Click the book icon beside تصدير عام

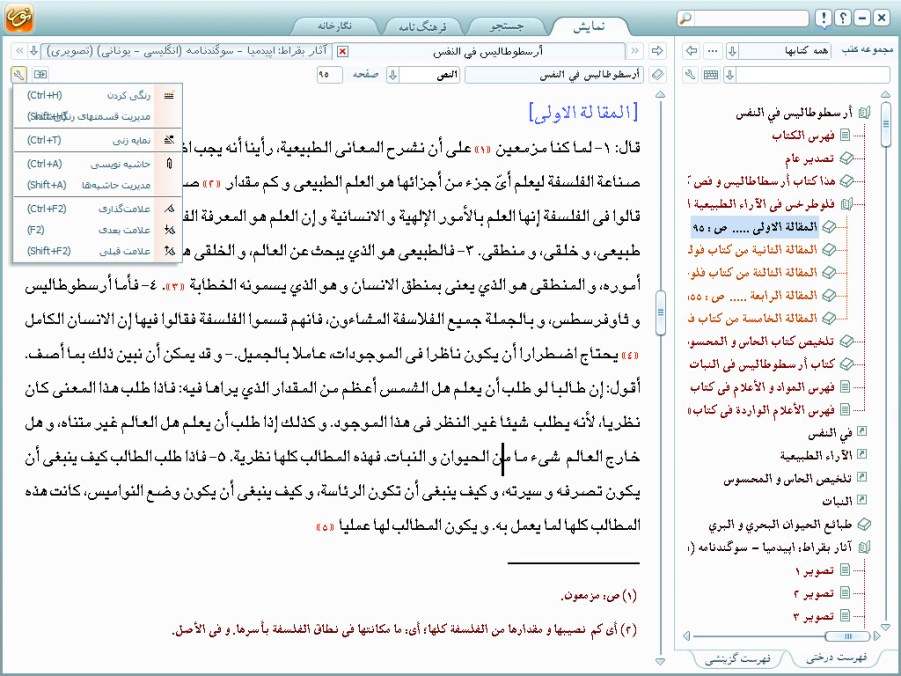click(846, 158)
